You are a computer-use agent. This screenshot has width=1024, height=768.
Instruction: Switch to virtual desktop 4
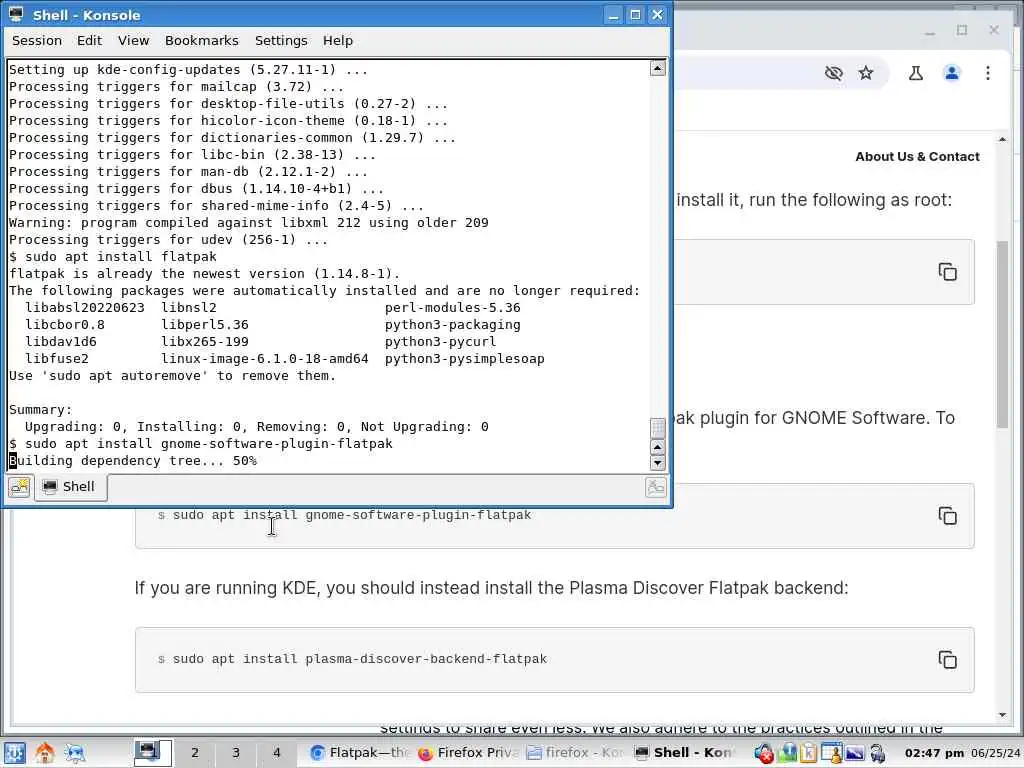277,753
